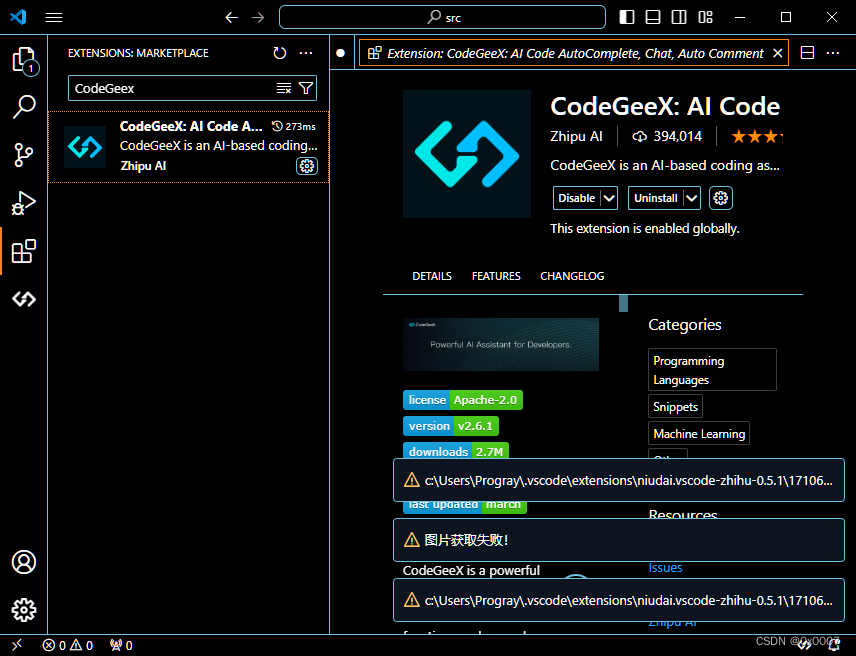Toggle the primary side bar layout icon
The image size is (856, 656).
coord(627,17)
